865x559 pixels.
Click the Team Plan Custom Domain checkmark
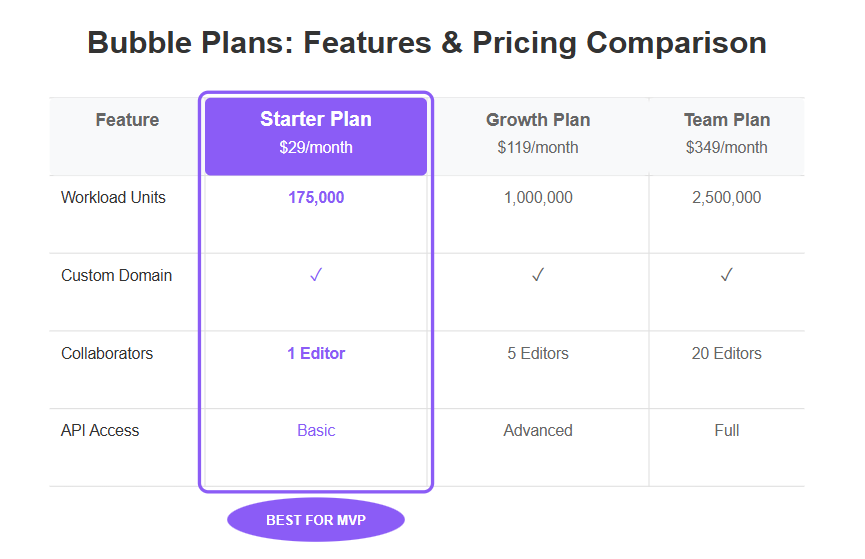click(x=727, y=276)
